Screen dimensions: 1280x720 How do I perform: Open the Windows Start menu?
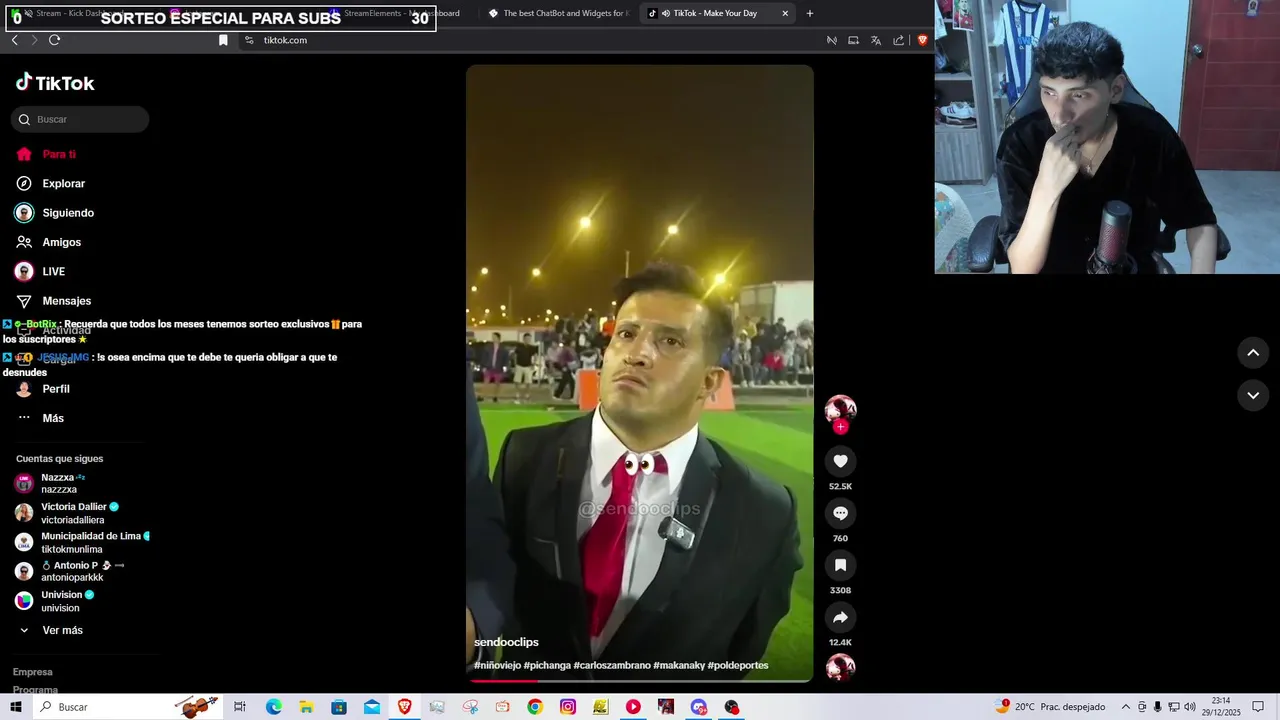pos(15,707)
